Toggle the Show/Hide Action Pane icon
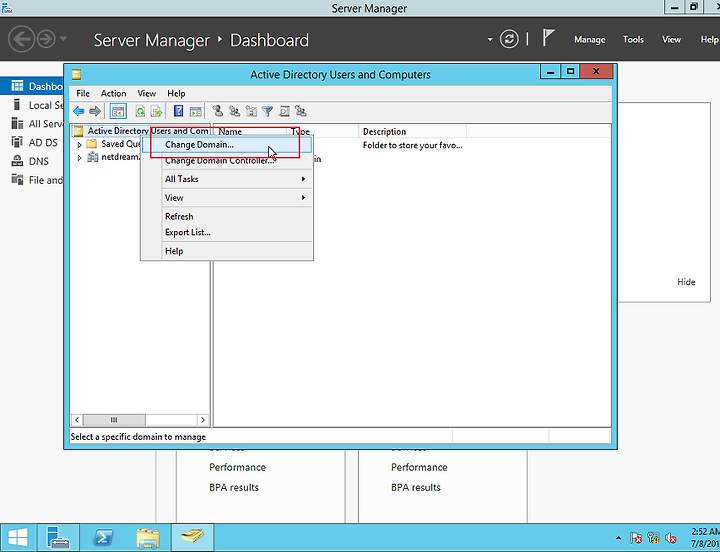This screenshot has width=720, height=552. click(196, 111)
